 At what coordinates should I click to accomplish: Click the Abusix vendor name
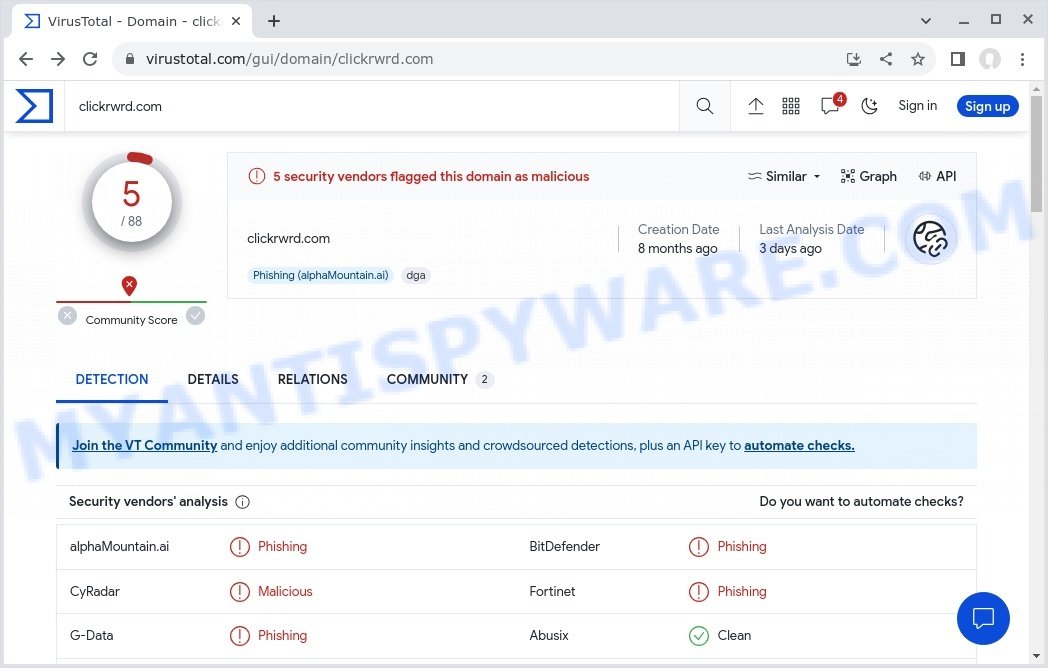point(549,635)
